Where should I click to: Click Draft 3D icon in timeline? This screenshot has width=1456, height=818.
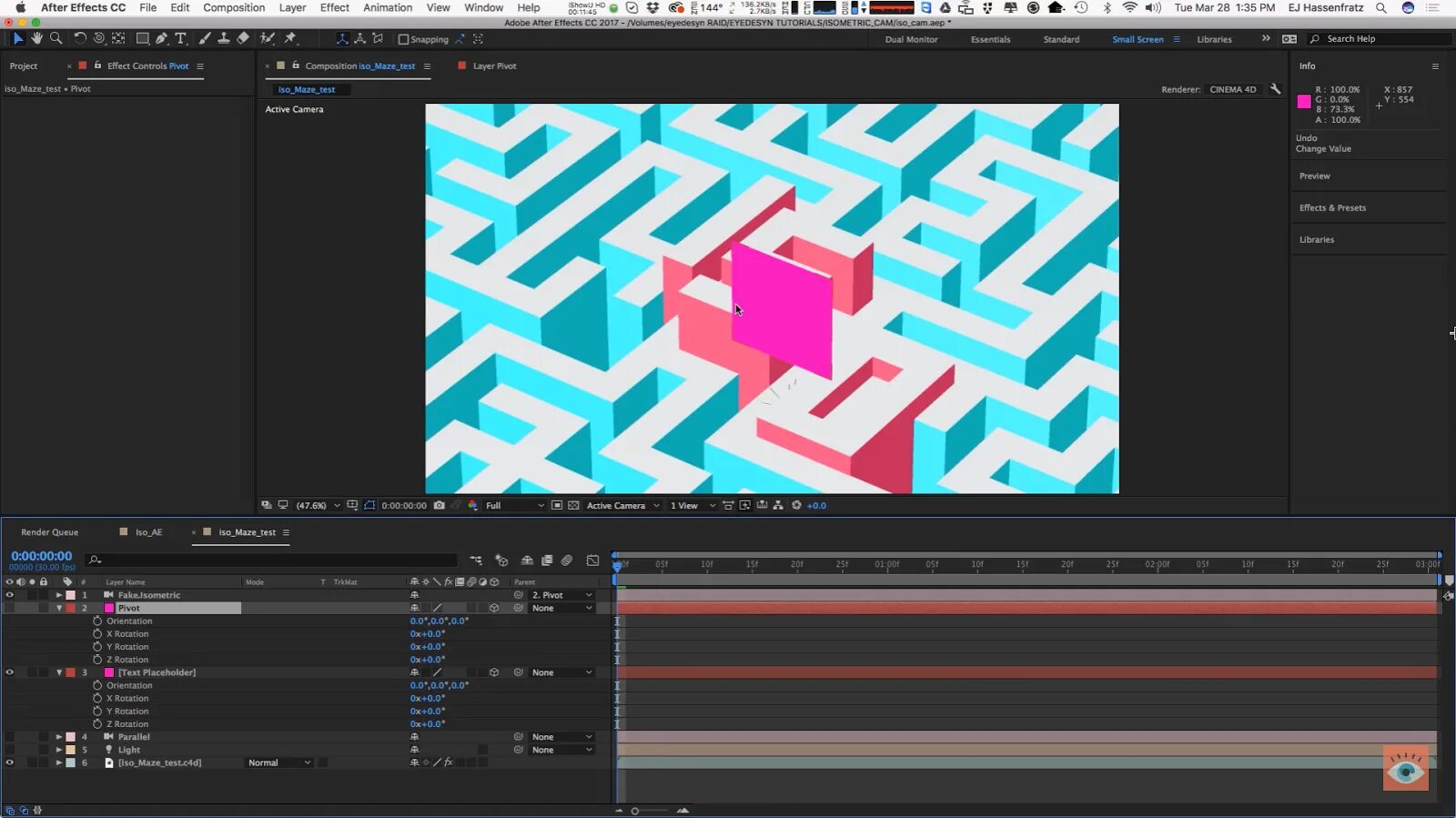pyautogui.click(x=501, y=560)
